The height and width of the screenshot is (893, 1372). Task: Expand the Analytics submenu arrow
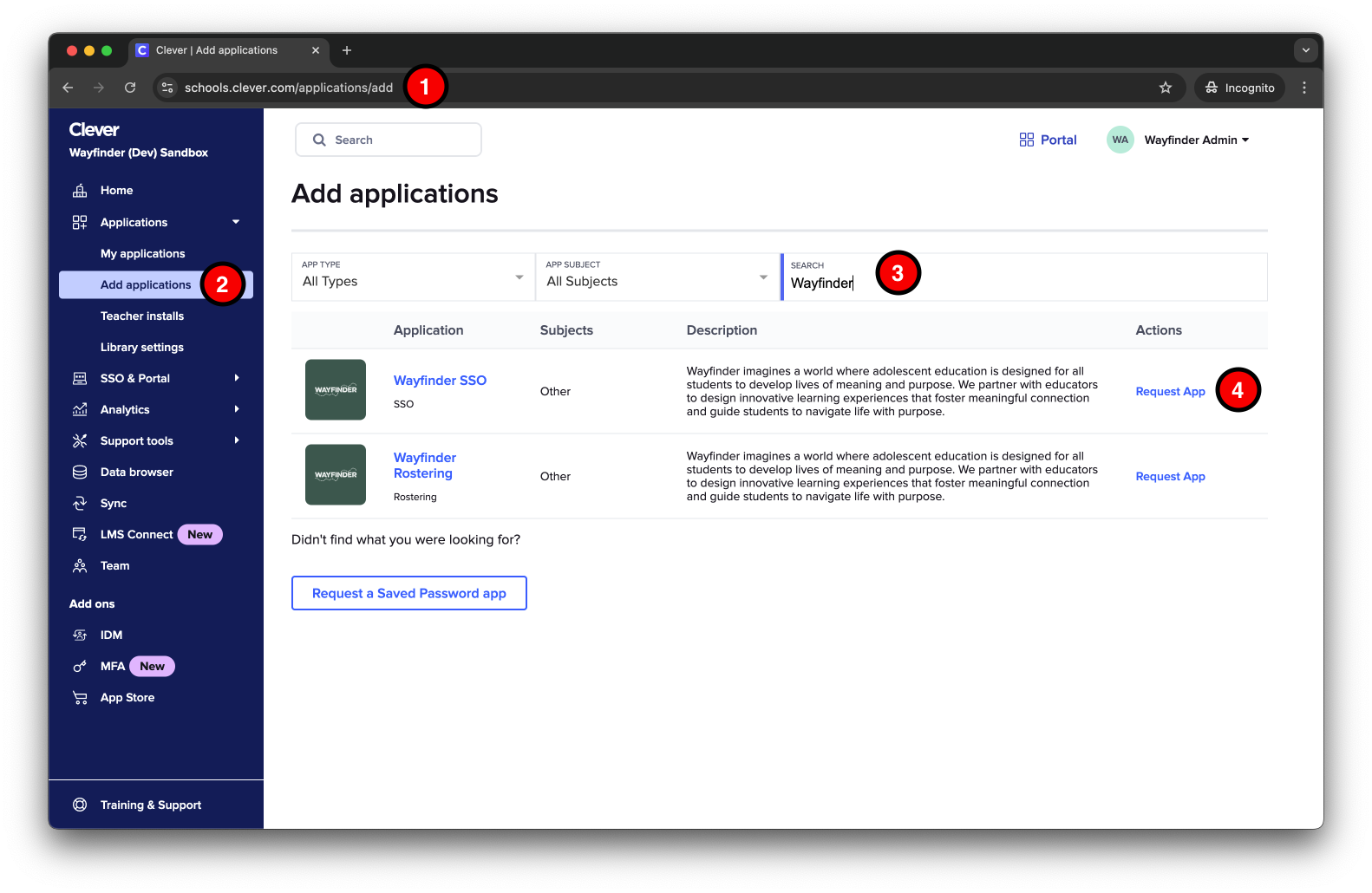(237, 409)
